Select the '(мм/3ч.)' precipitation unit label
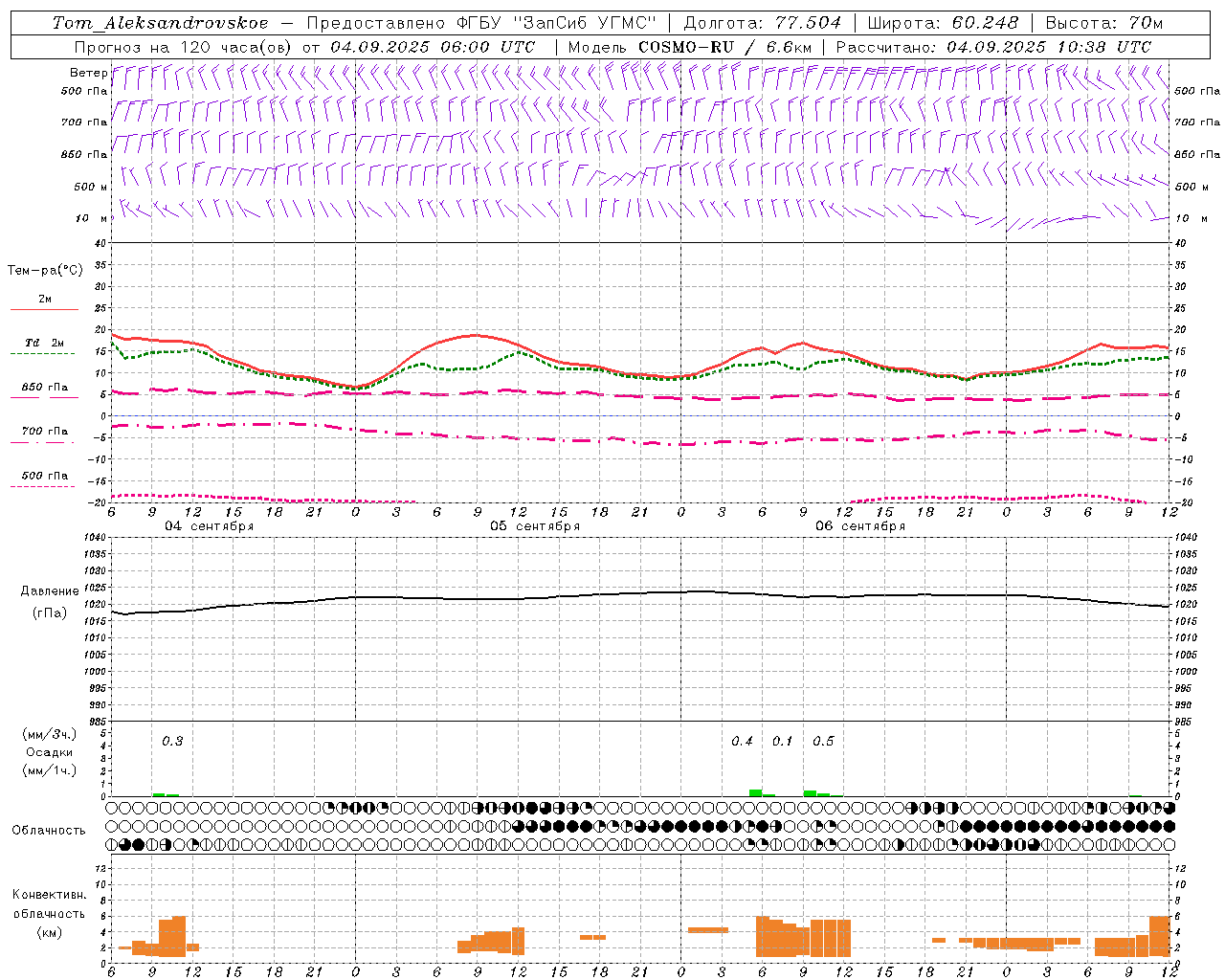 (49, 734)
